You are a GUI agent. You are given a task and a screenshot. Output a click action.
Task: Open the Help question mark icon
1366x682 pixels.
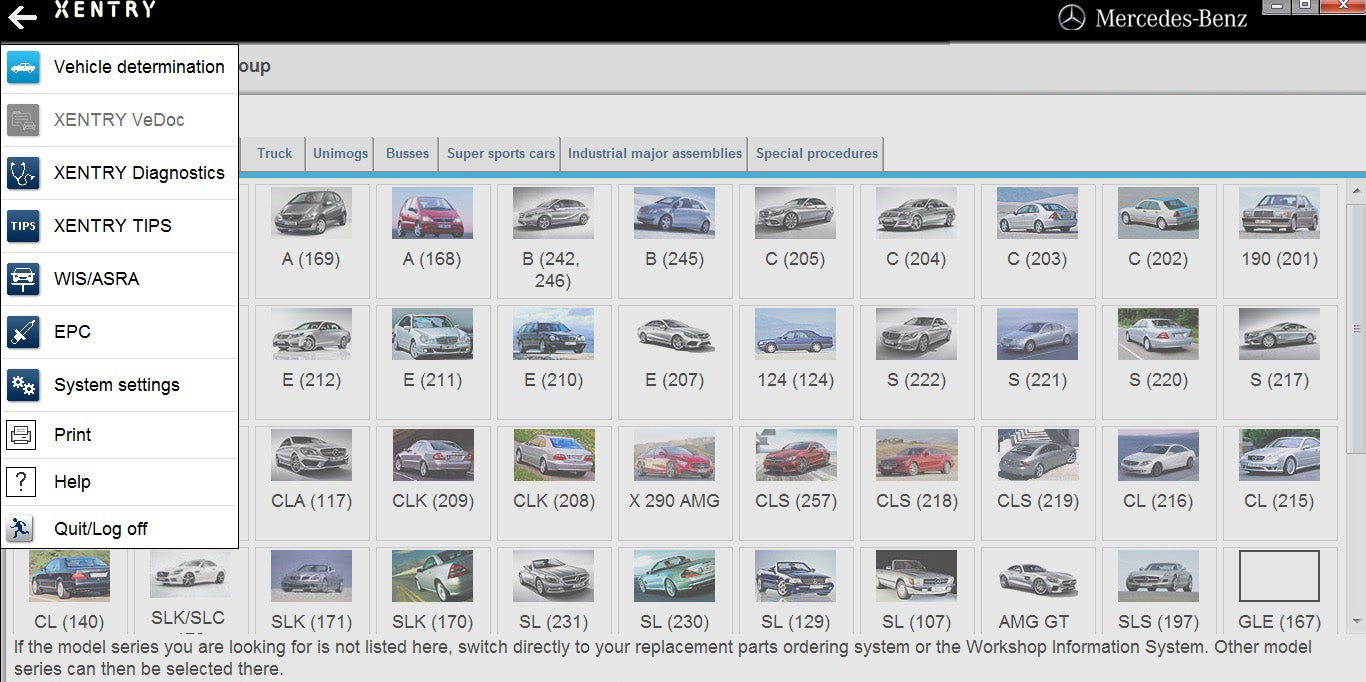[22, 482]
